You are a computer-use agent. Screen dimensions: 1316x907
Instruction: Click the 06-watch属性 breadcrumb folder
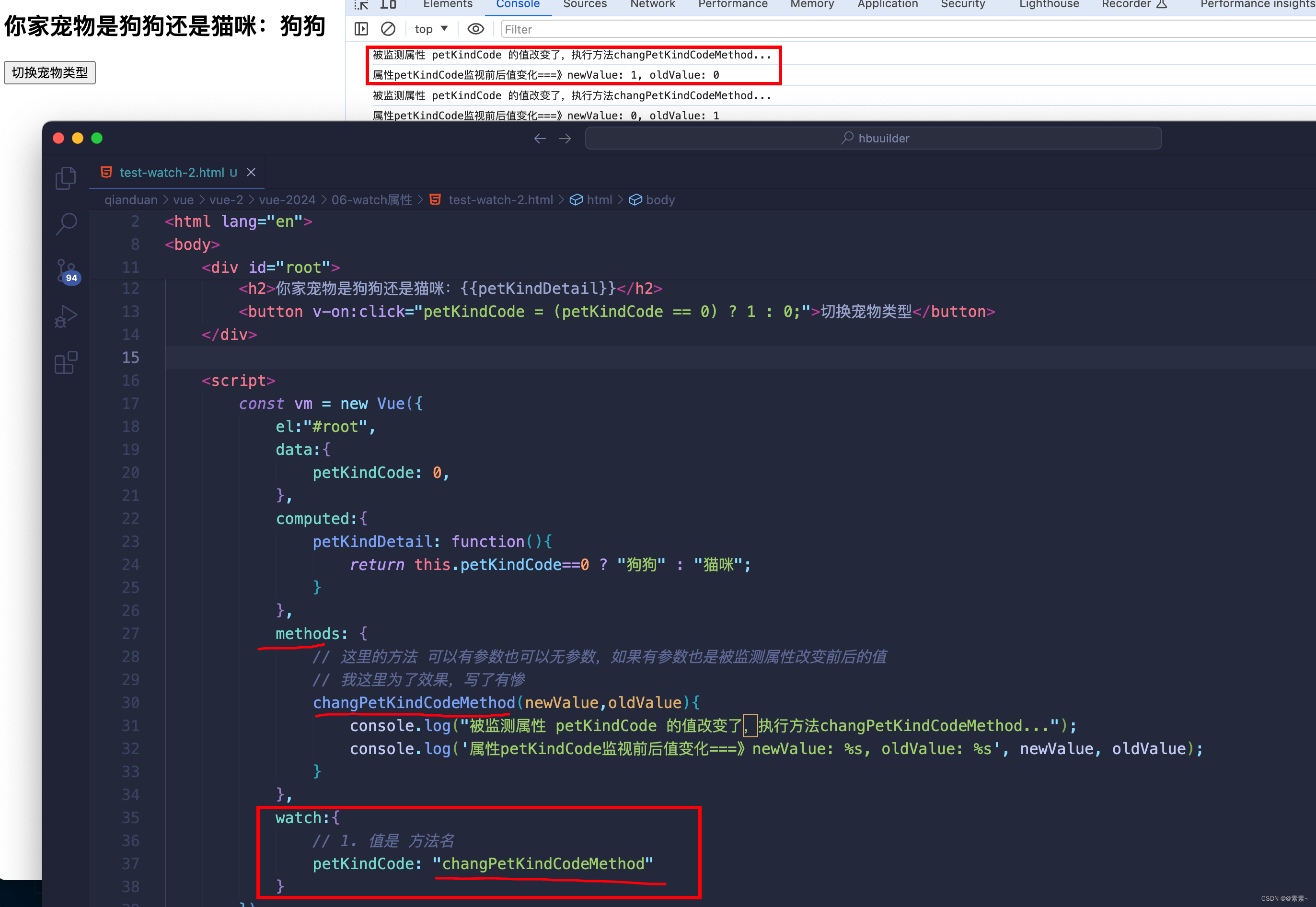371,200
